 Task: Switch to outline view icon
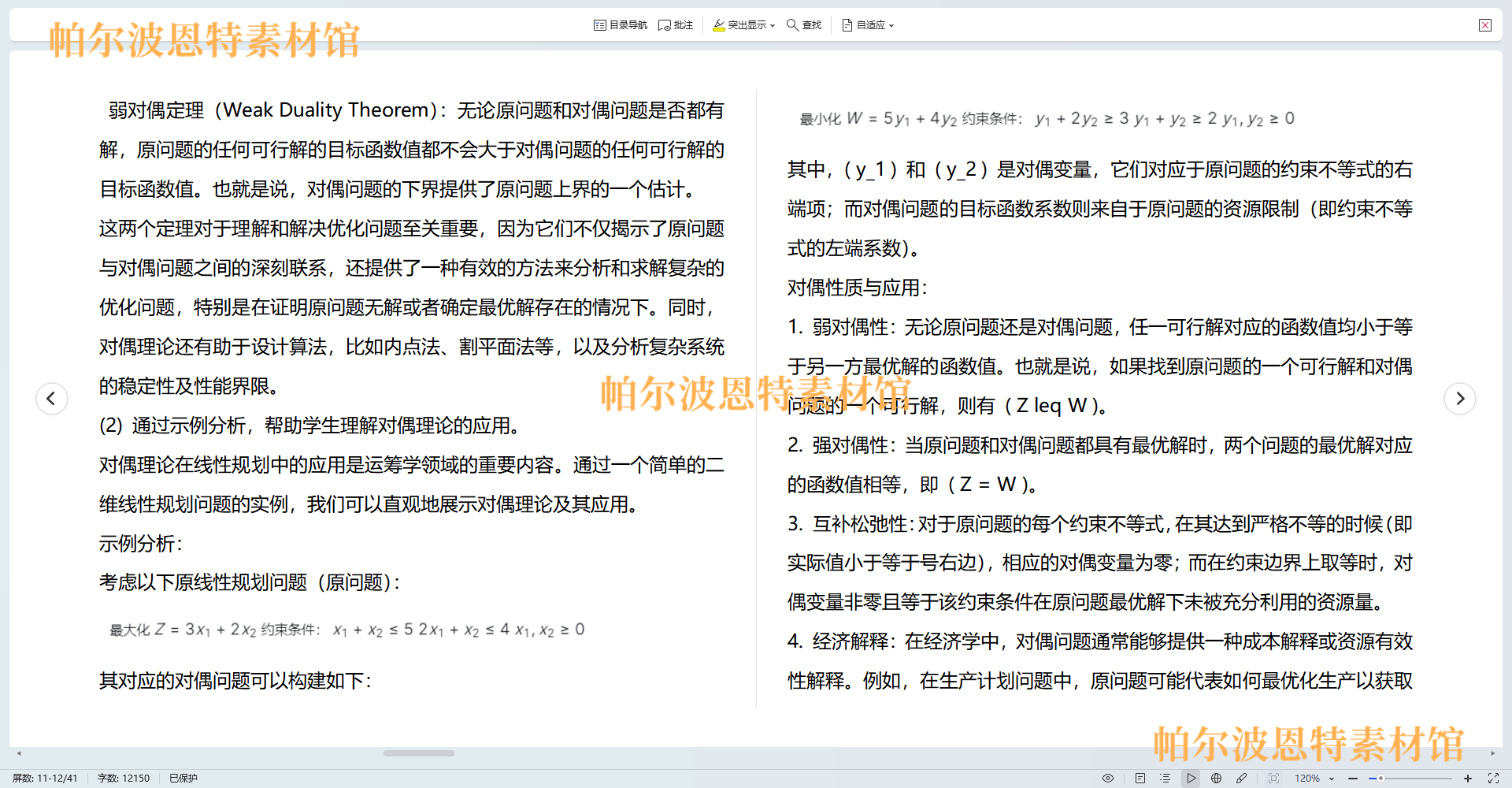point(1165,778)
